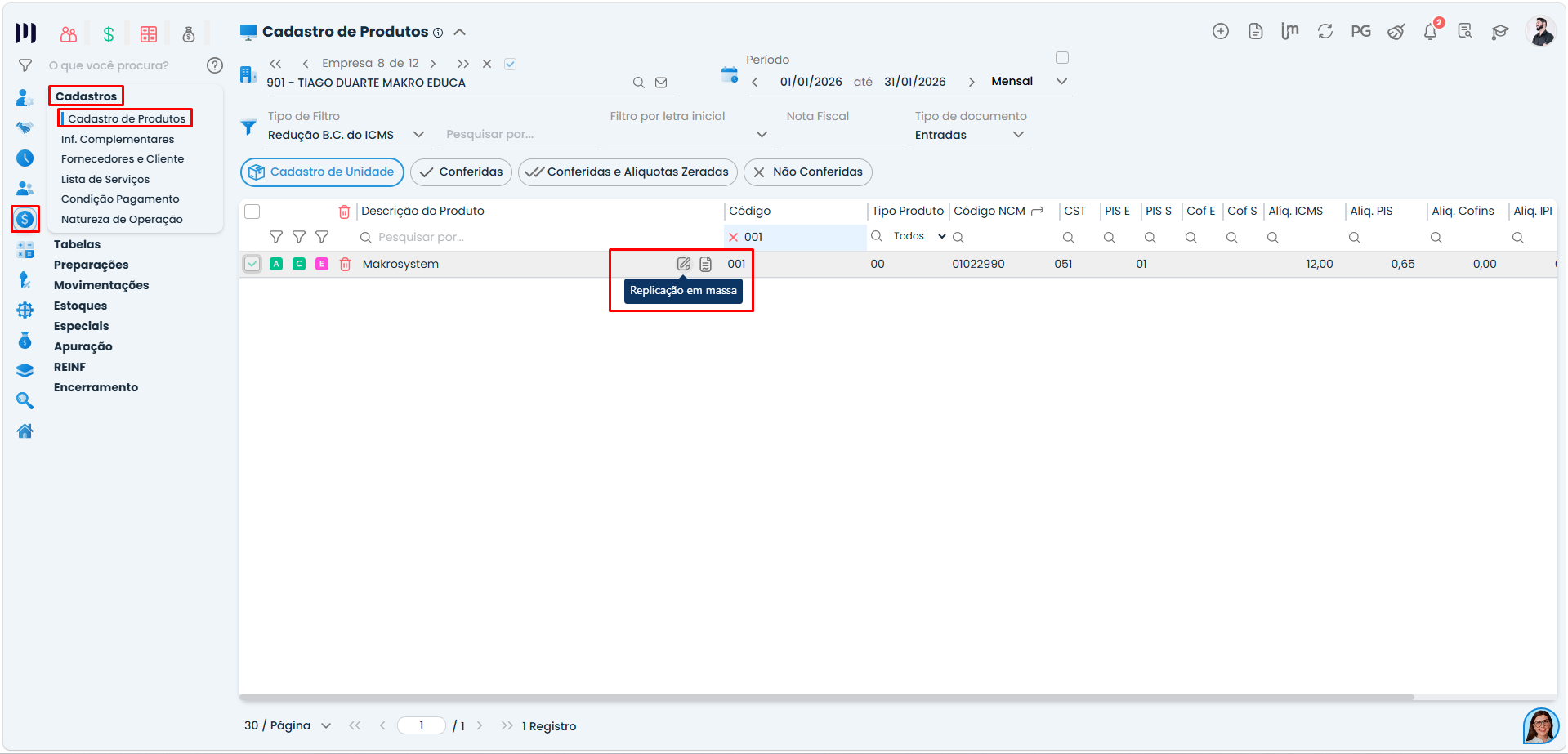Click the horizontal scrollbar below the table

pos(826,698)
